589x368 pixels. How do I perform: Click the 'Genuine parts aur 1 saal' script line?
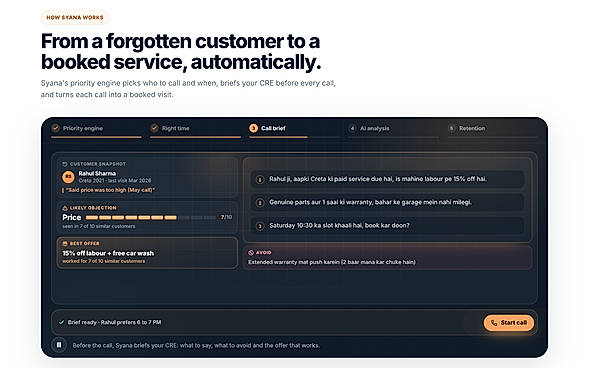click(388, 202)
